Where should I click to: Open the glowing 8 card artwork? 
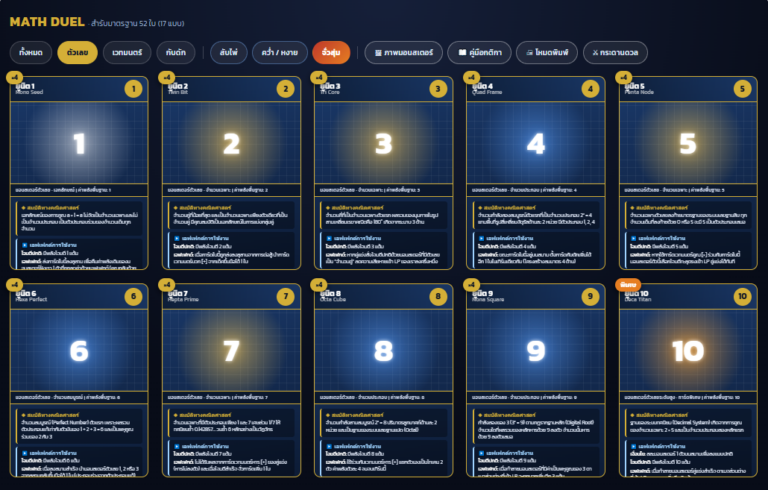coord(384,350)
